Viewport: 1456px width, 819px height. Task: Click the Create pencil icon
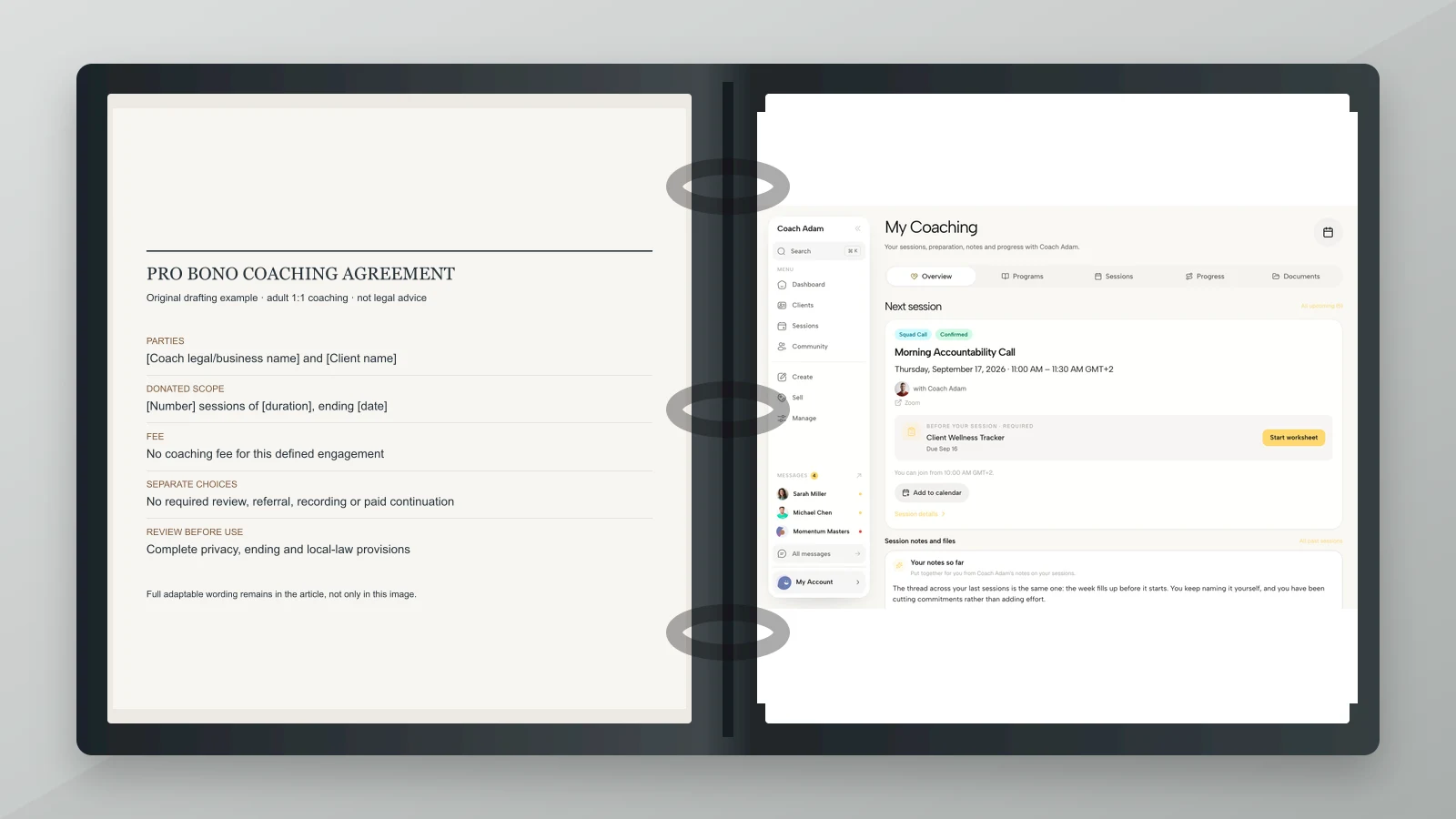782,377
